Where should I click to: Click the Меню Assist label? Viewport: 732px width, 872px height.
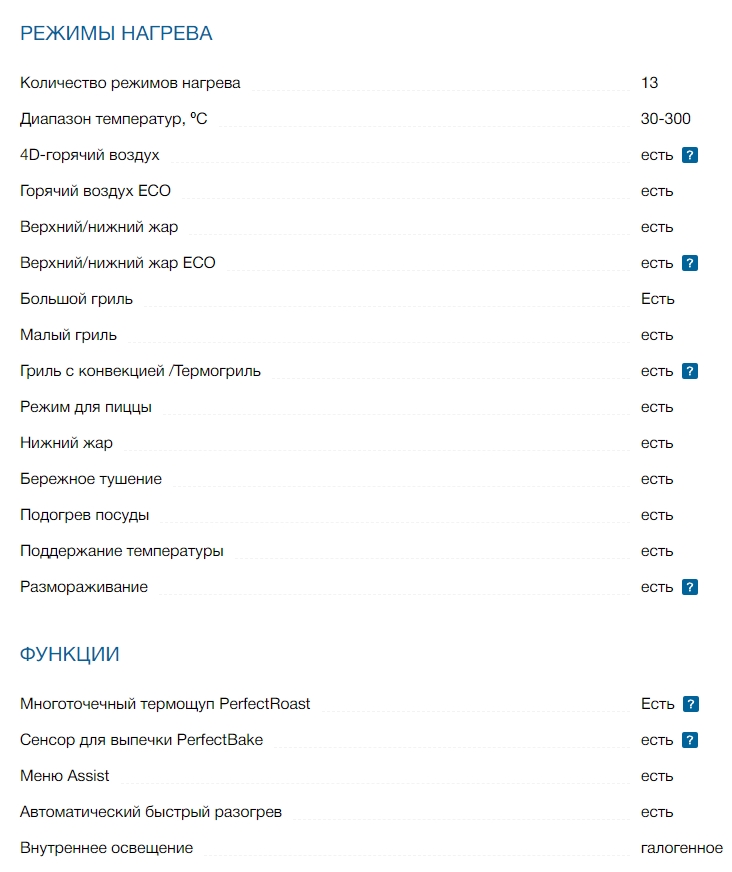pyautogui.click(x=65, y=776)
